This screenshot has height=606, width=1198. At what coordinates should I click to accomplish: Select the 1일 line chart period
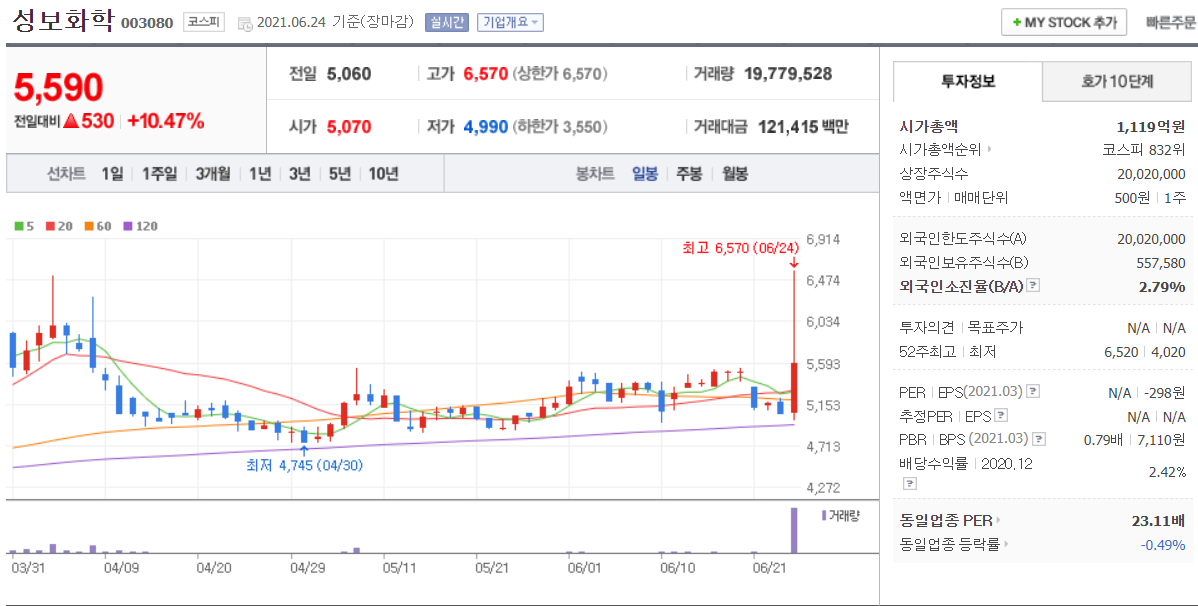click(112, 174)
